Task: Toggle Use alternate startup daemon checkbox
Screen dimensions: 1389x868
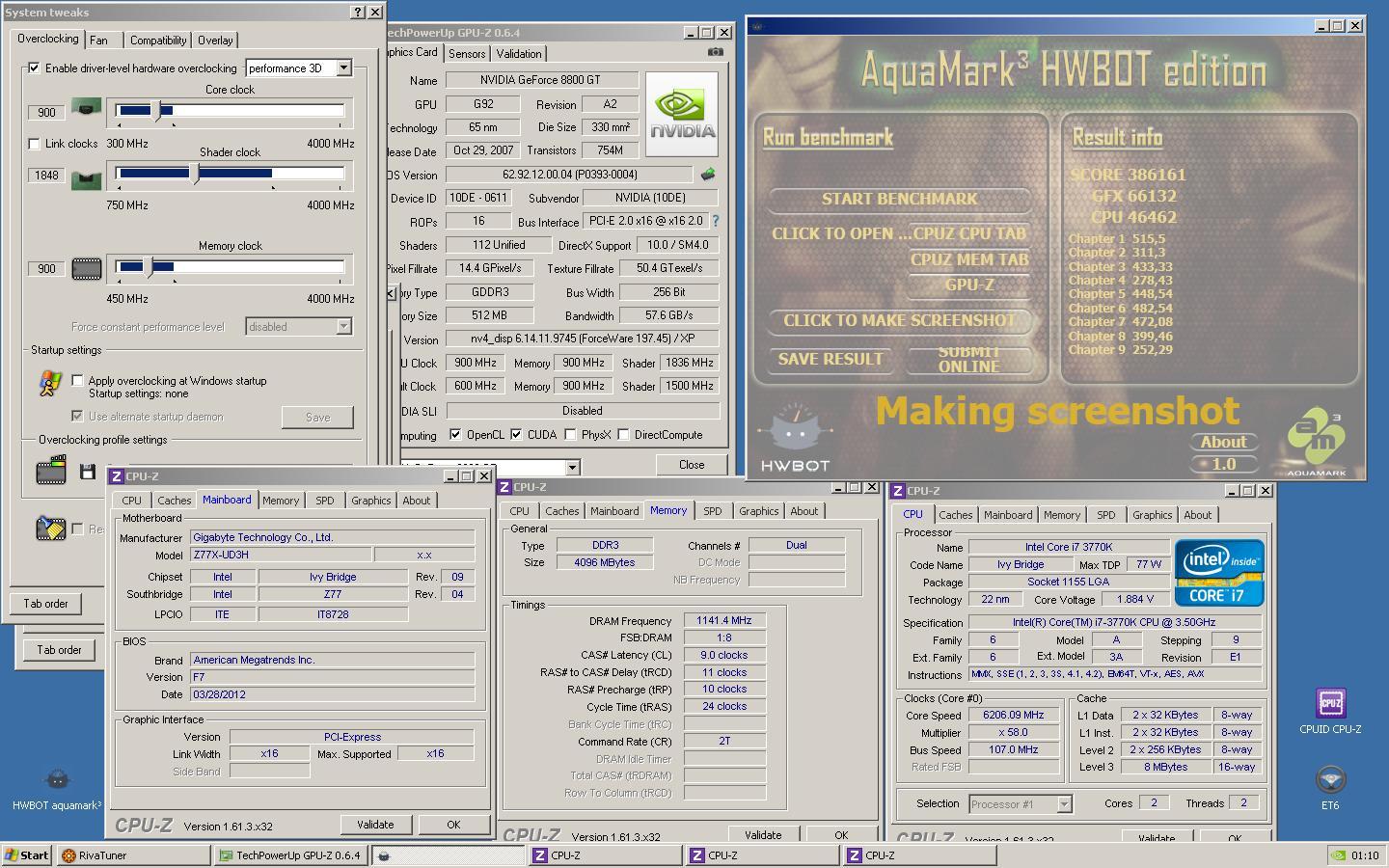Action: coord(78,417)
